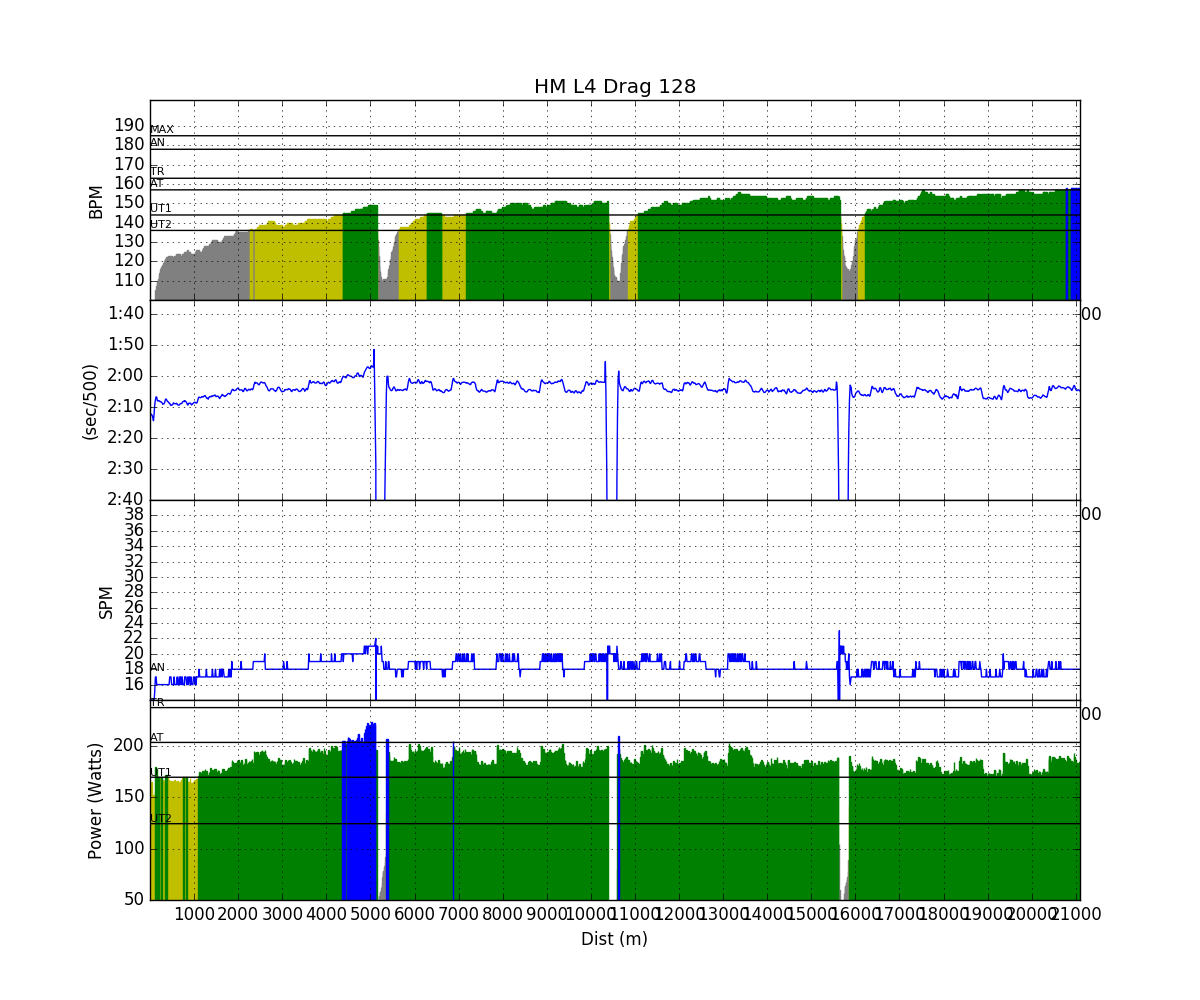Click the MAX heart rate threshold label
The height and width of the screenshot is (1000, 1200).
(162, 130)
